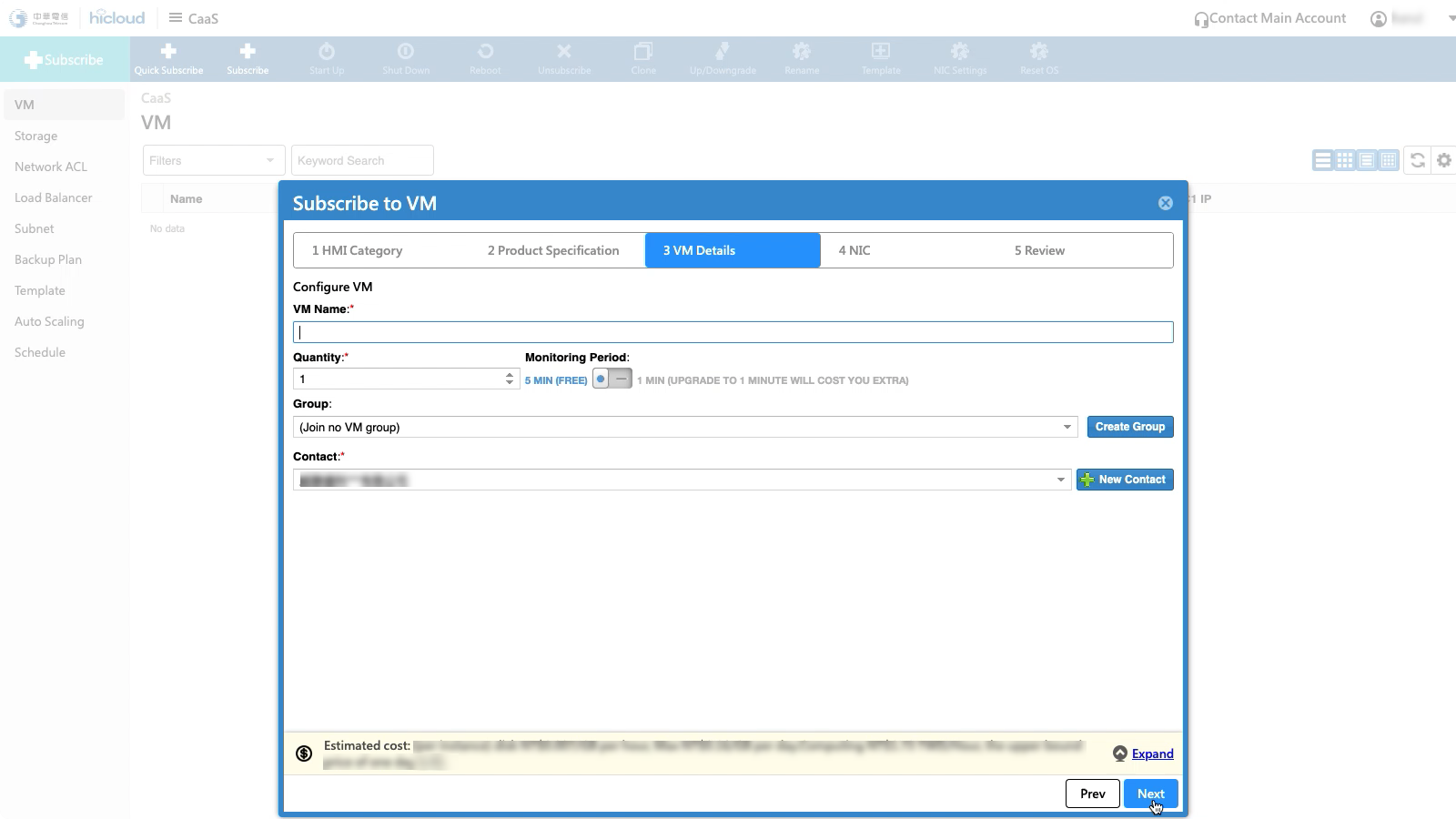Open the Contact dropdown list
The height and width of the screenshot is (819, 1456).
[1060, 480]
